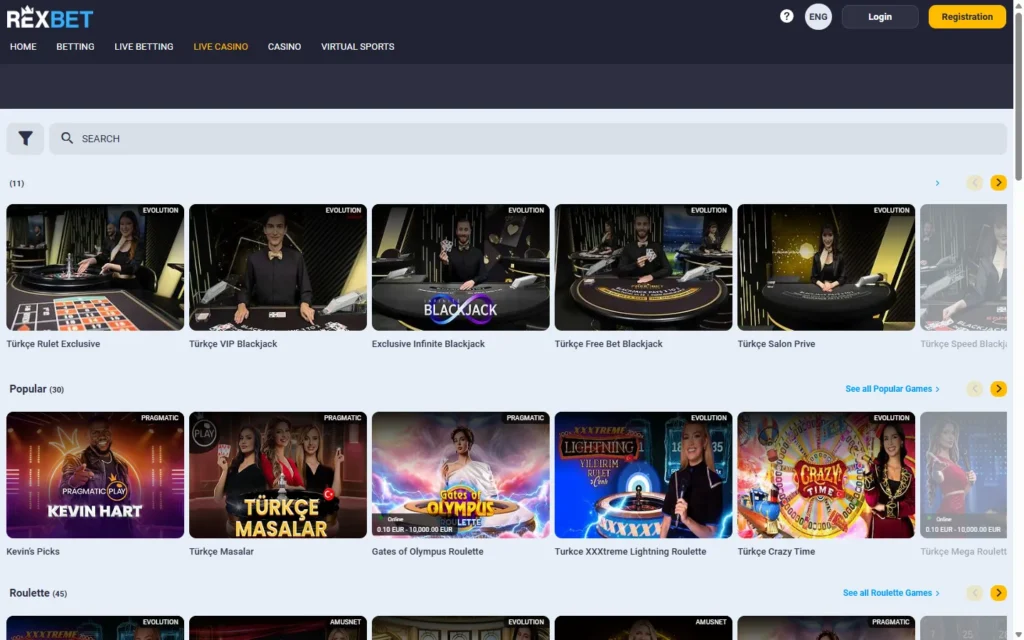Open the ENG language selector
Viewport: 1024px width, 640px height.
pos(818,17)
